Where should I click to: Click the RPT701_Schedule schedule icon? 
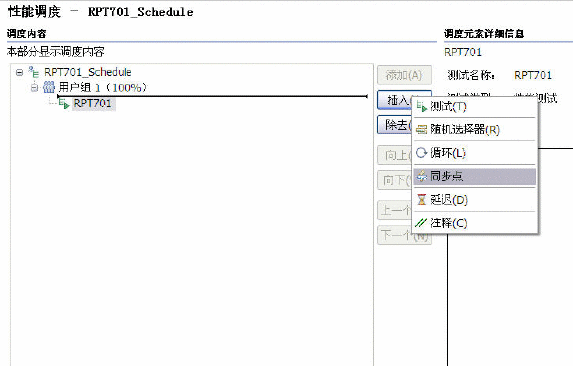(x=34, y=72)
